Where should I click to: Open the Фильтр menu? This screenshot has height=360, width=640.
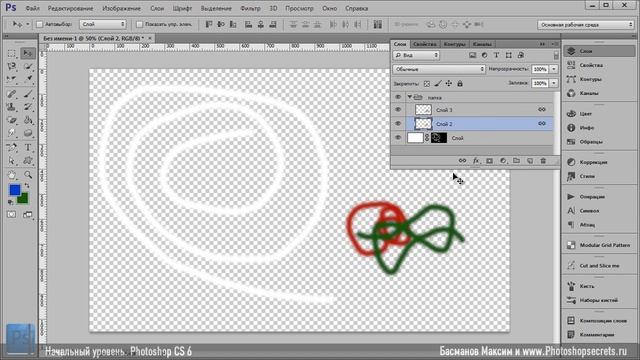[x=250, y=8]
